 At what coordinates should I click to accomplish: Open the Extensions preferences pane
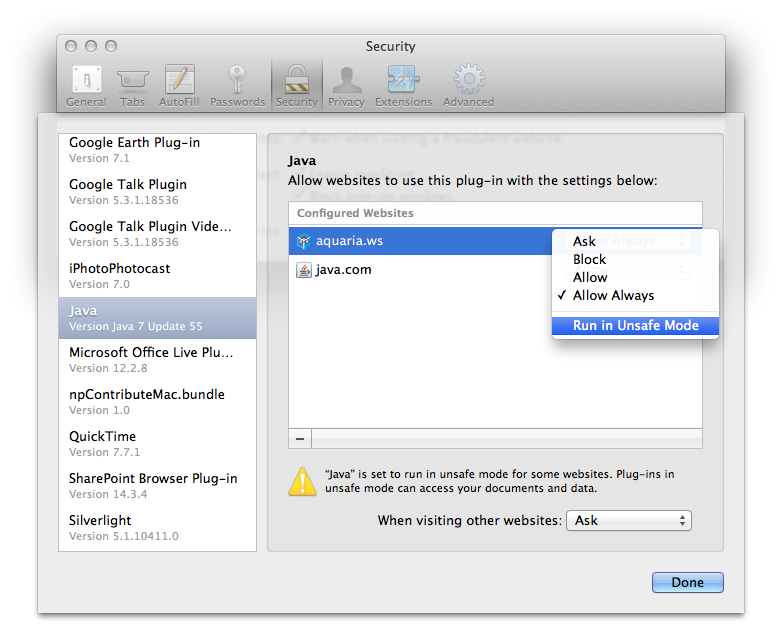[403, 86]
